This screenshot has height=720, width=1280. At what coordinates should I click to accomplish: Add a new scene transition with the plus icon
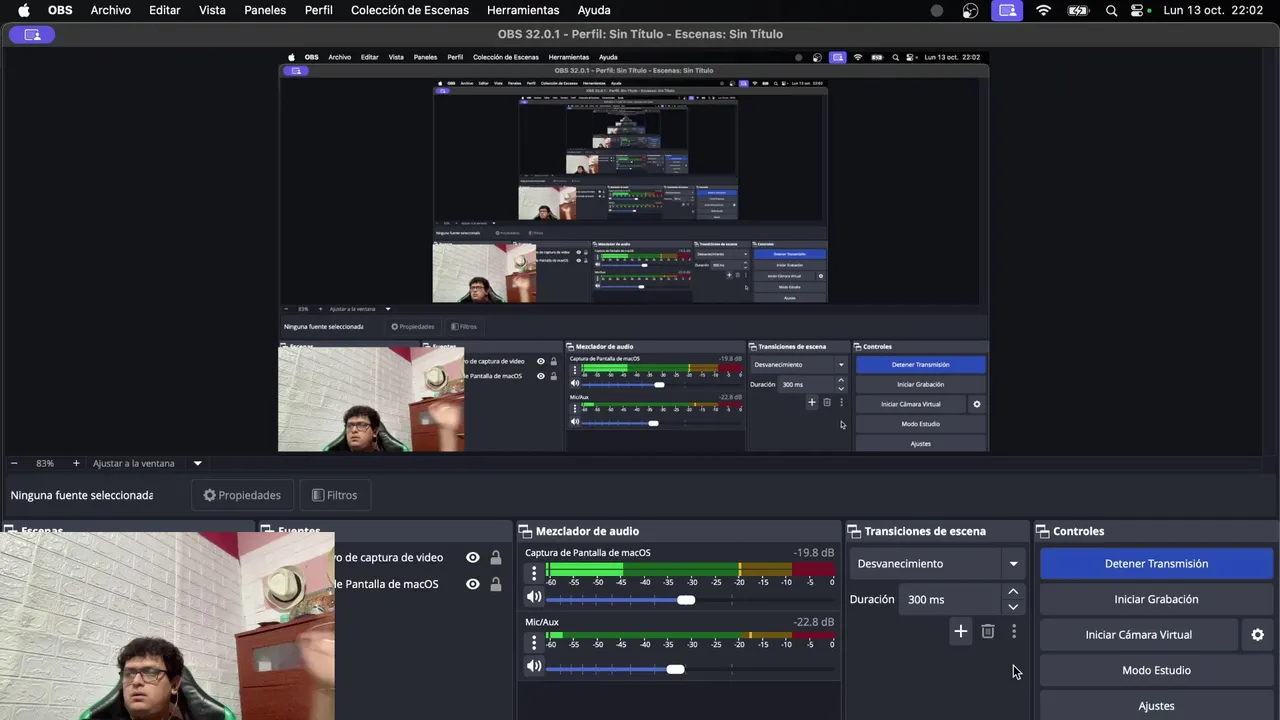pos(960,631)
